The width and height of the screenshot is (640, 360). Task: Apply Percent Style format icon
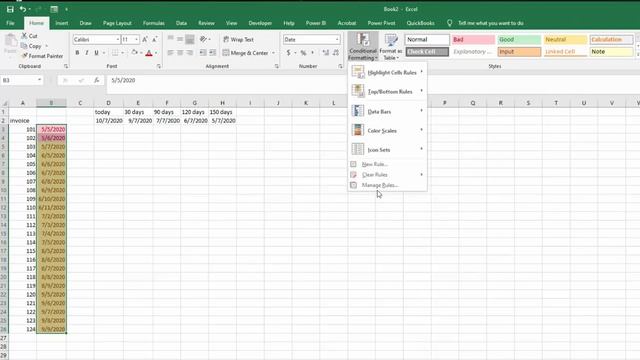coord(303,53)
